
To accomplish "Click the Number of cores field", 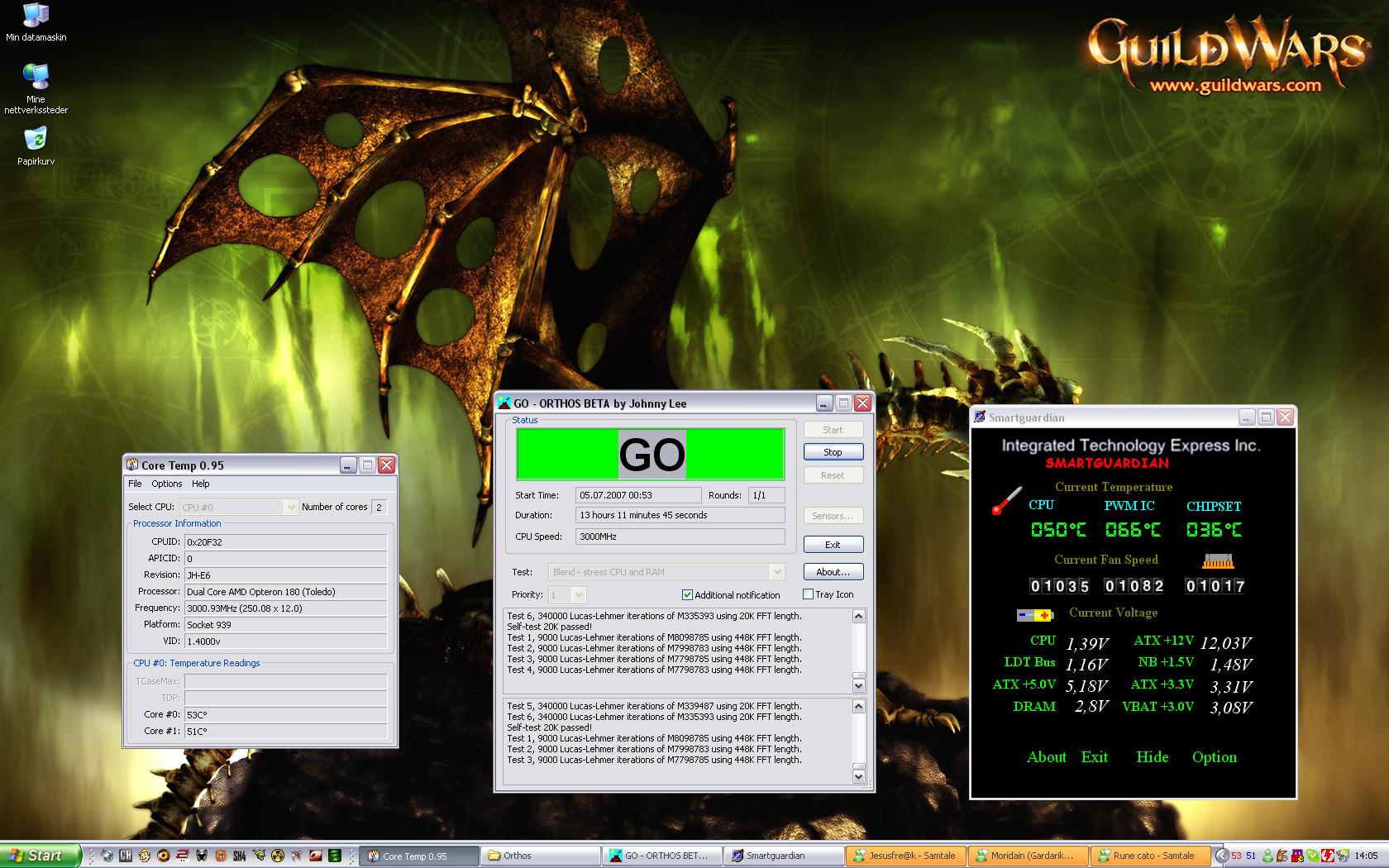I will pos(379,507).
